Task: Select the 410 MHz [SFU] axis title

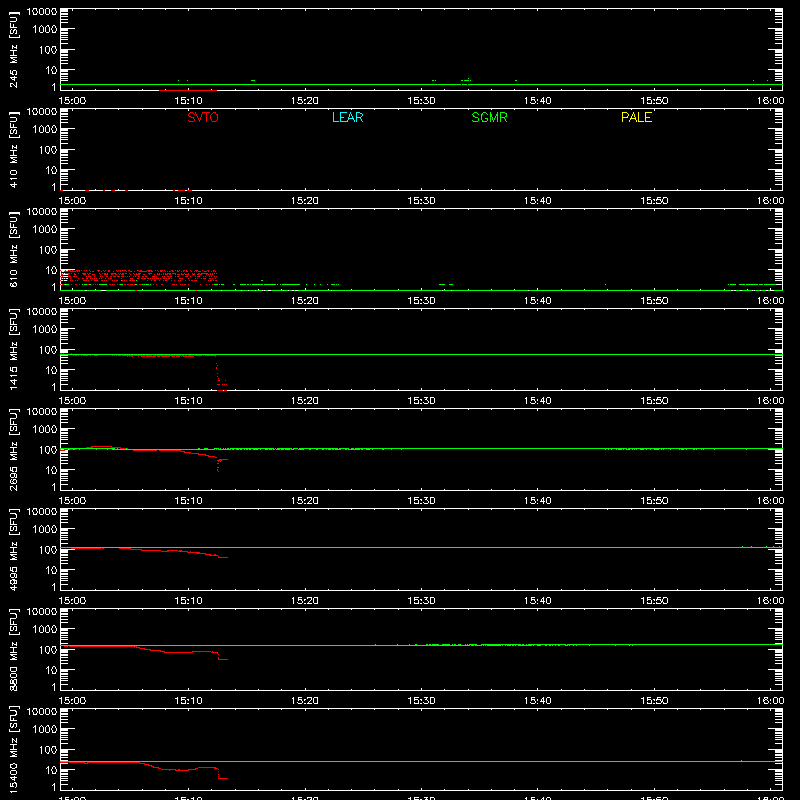Action: pyautogui.click(x=13, y=149)
